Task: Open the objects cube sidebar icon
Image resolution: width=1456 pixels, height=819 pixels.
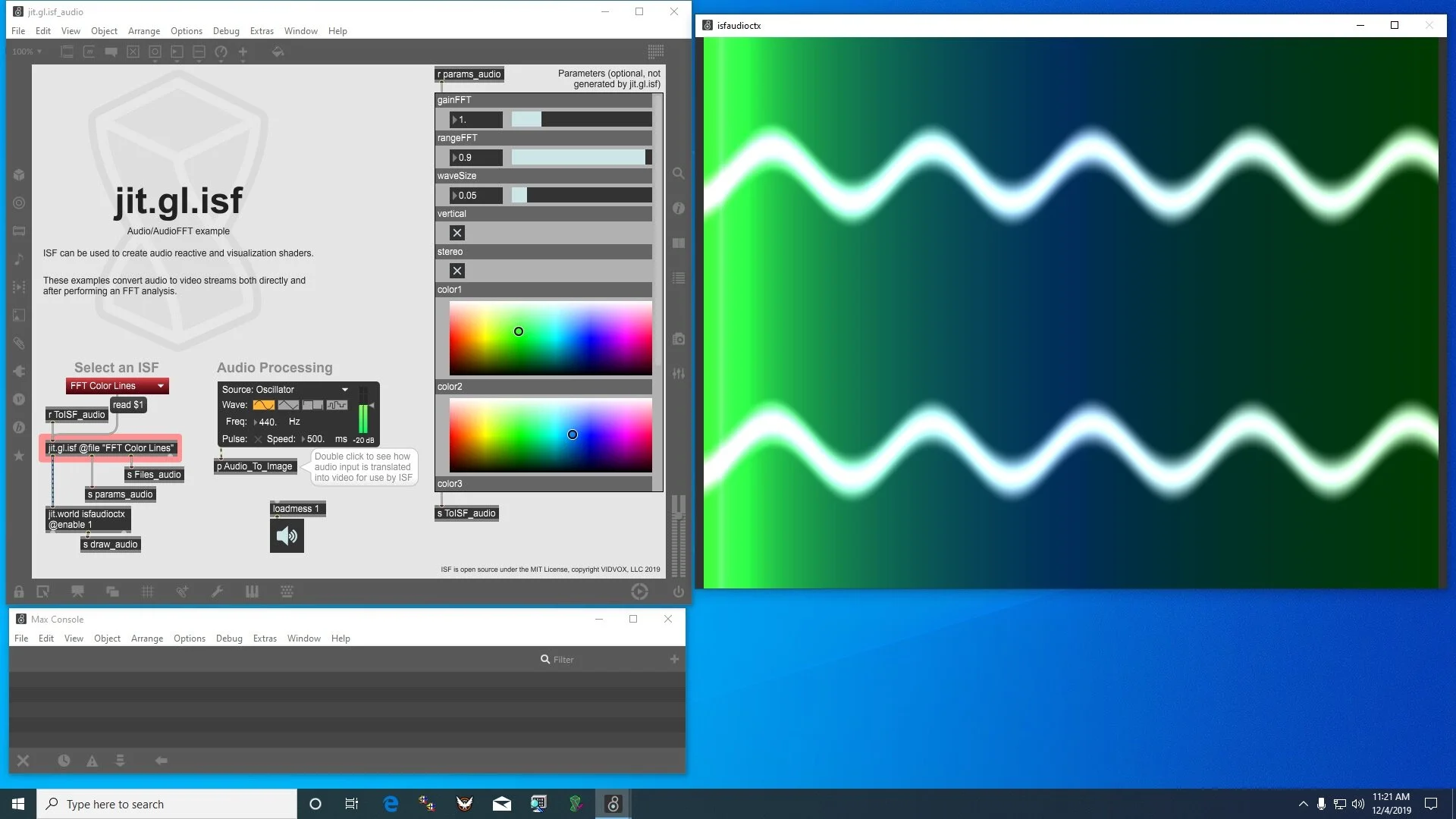Action: tap(19, 174)
